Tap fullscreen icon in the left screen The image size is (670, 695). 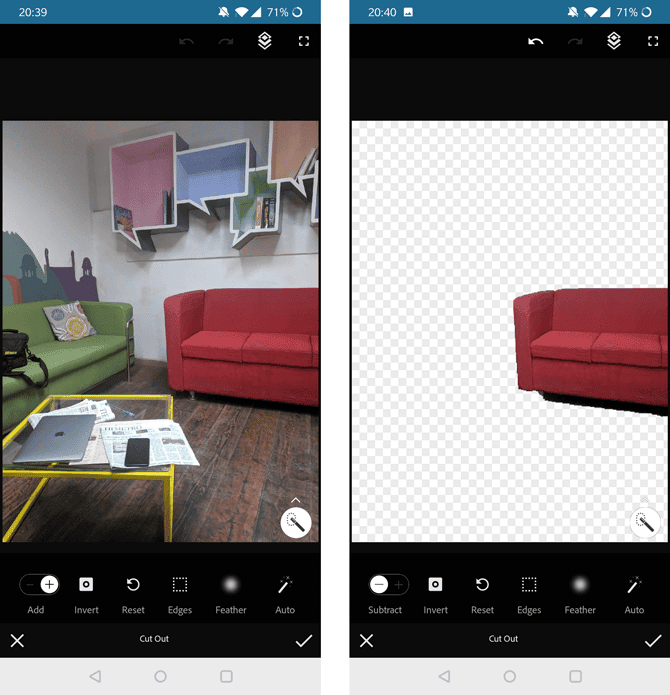click(304, 42)
